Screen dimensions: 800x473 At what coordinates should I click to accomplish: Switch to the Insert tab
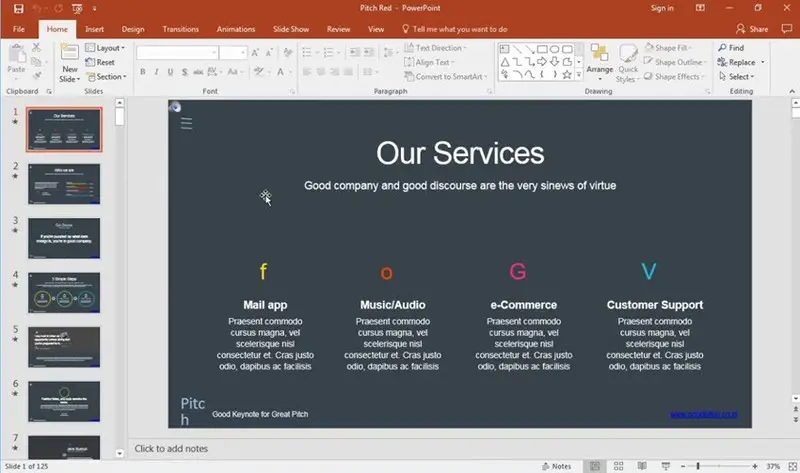coord(94,29)
